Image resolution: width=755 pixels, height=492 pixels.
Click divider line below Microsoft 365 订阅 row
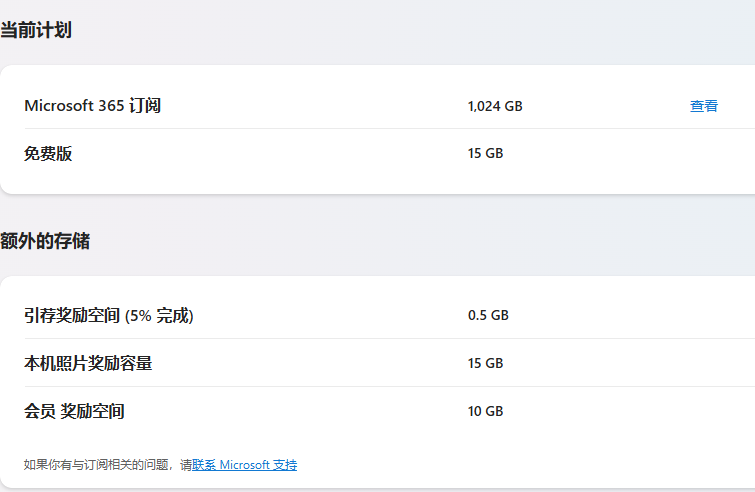pyautogui.click(x=390, y=129)
